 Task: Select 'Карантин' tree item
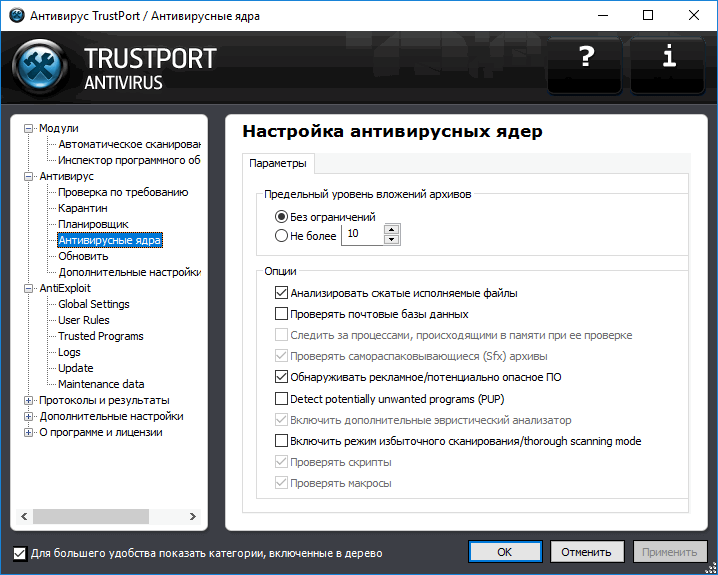click(x=83, y=208)
